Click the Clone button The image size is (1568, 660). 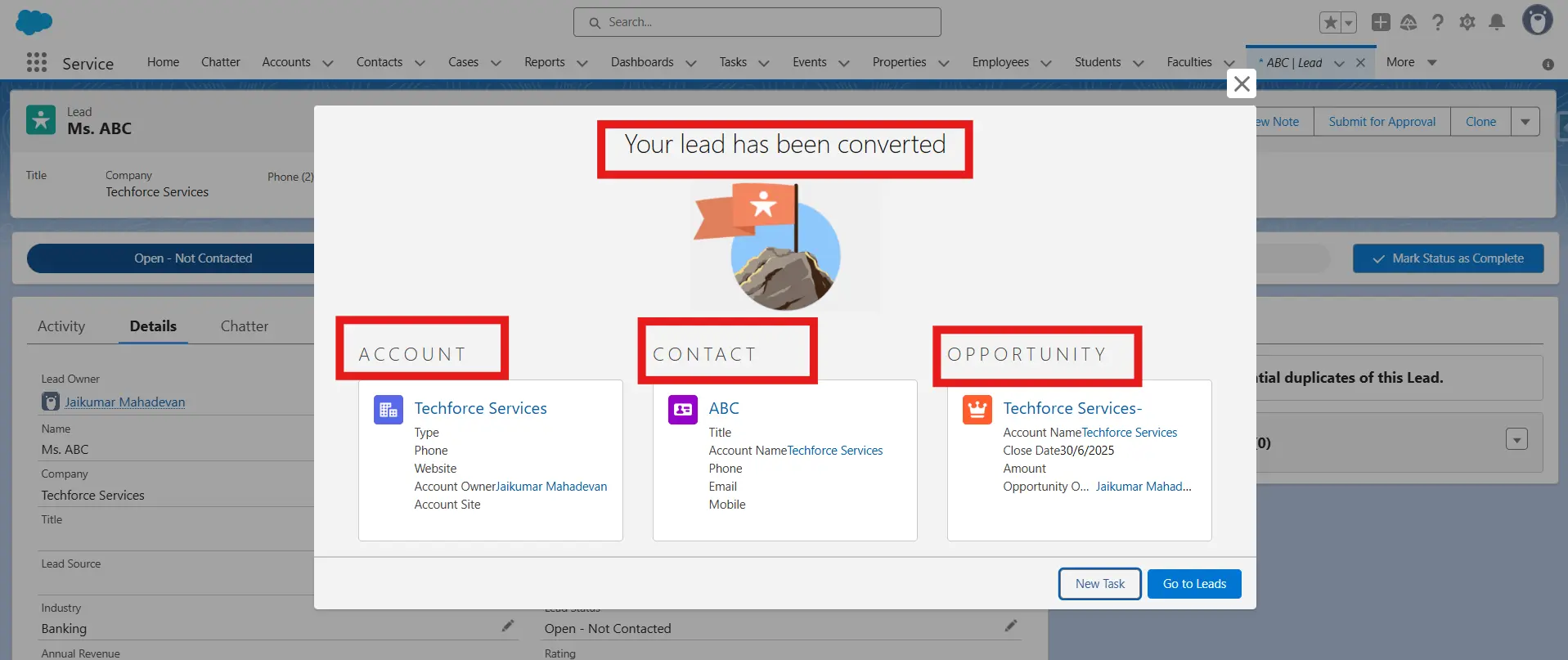click(x=1481, y=122)
